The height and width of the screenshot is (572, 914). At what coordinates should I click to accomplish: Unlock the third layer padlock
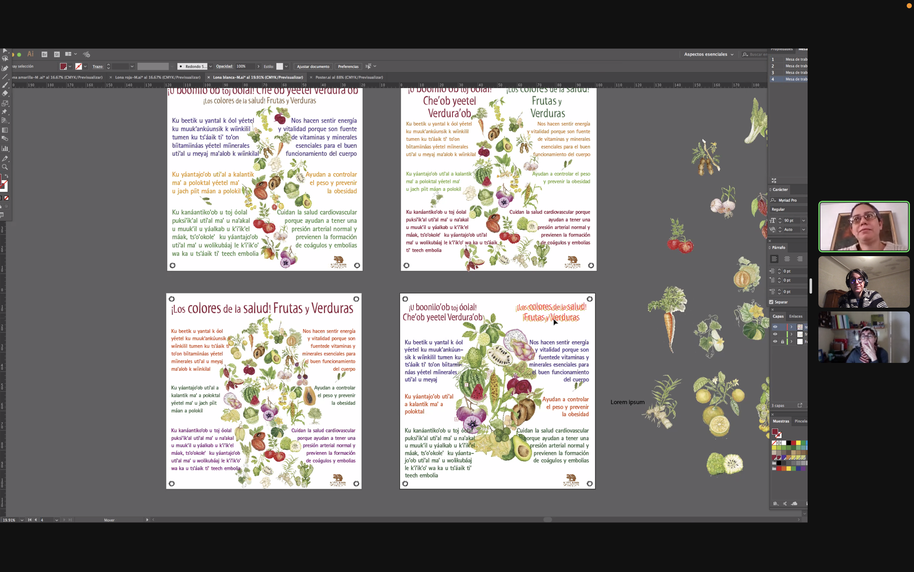click(782, 342)
